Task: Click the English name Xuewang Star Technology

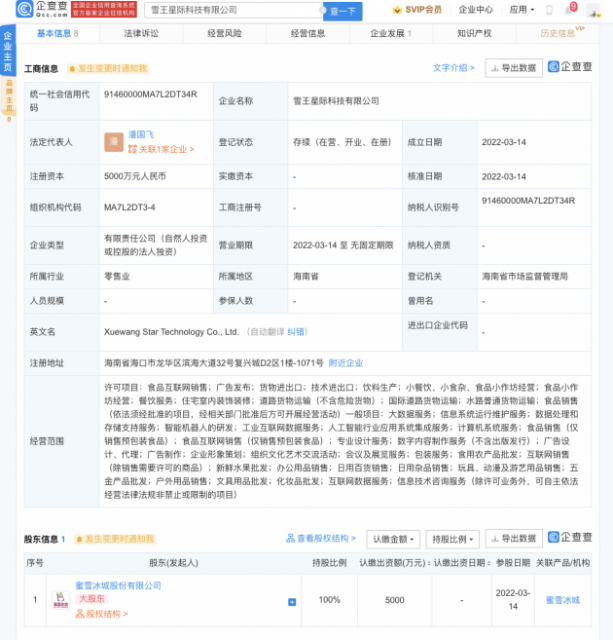Action: pos(171,332)
